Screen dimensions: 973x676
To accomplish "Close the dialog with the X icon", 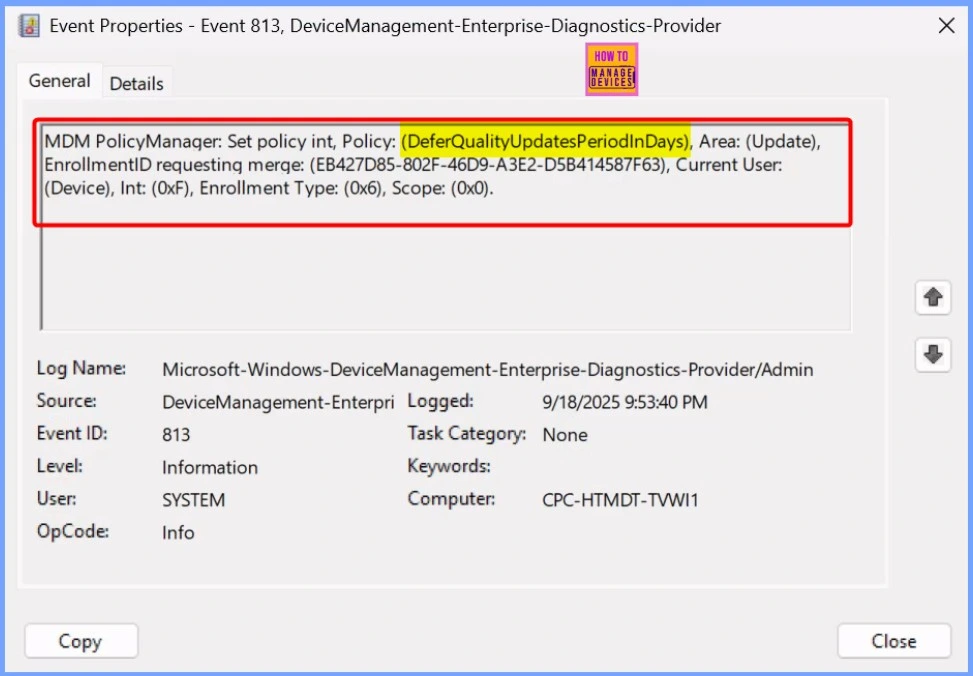I will click(x=945, y=26).
